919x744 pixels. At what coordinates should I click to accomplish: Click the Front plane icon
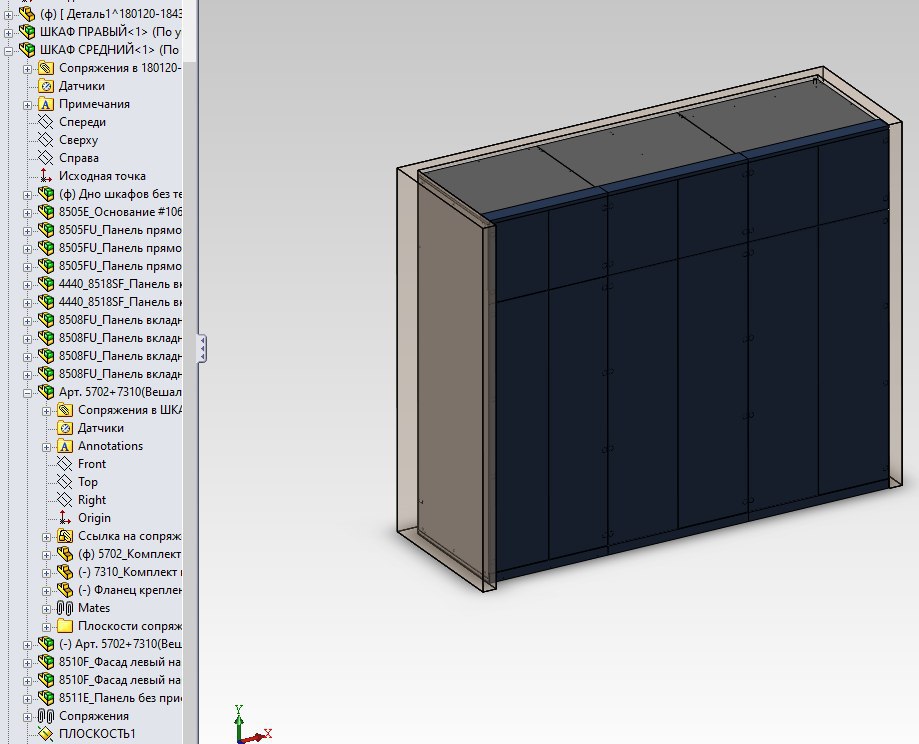(x=64, y=464)
